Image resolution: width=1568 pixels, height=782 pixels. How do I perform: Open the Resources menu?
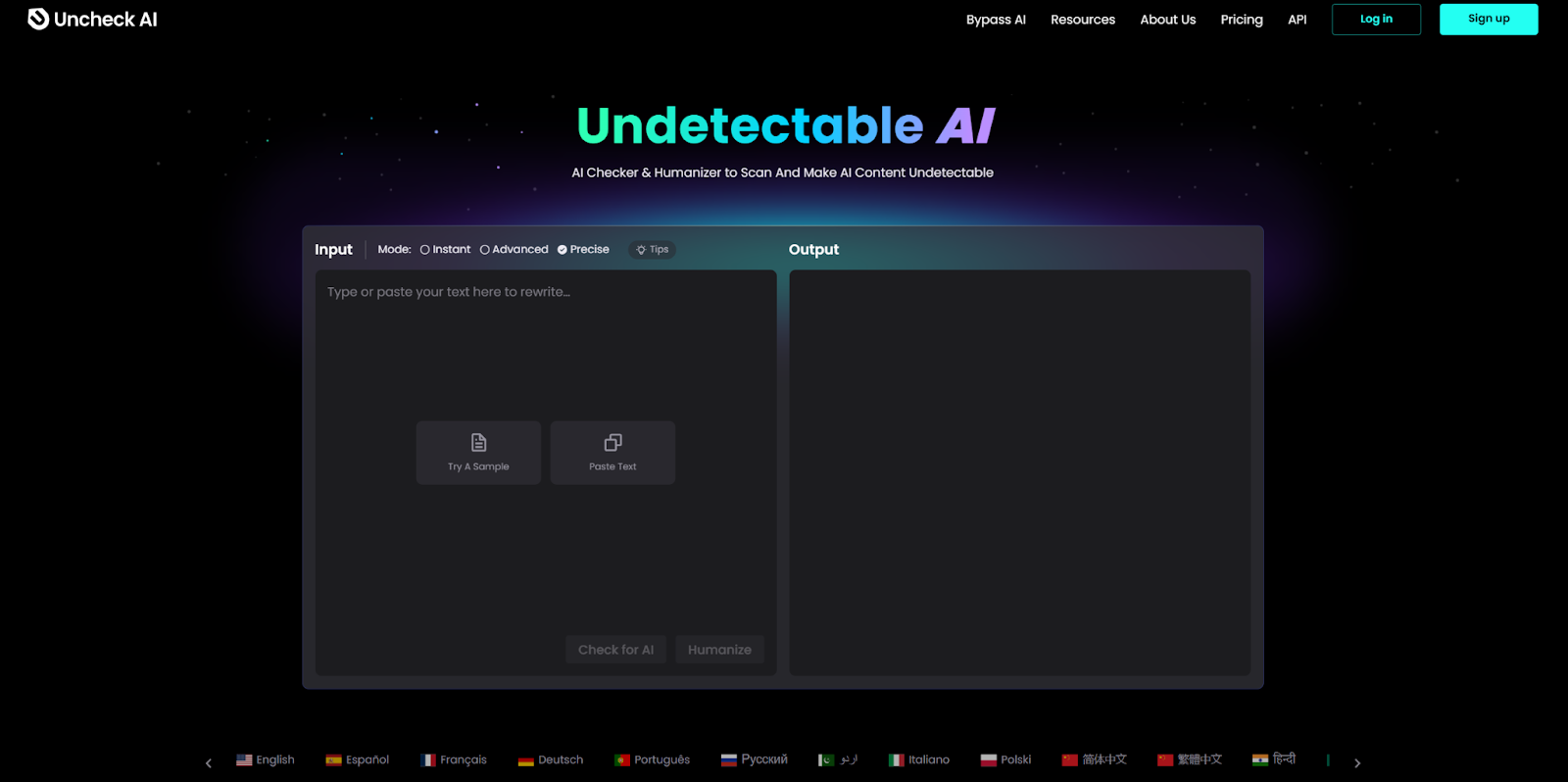1083,20
